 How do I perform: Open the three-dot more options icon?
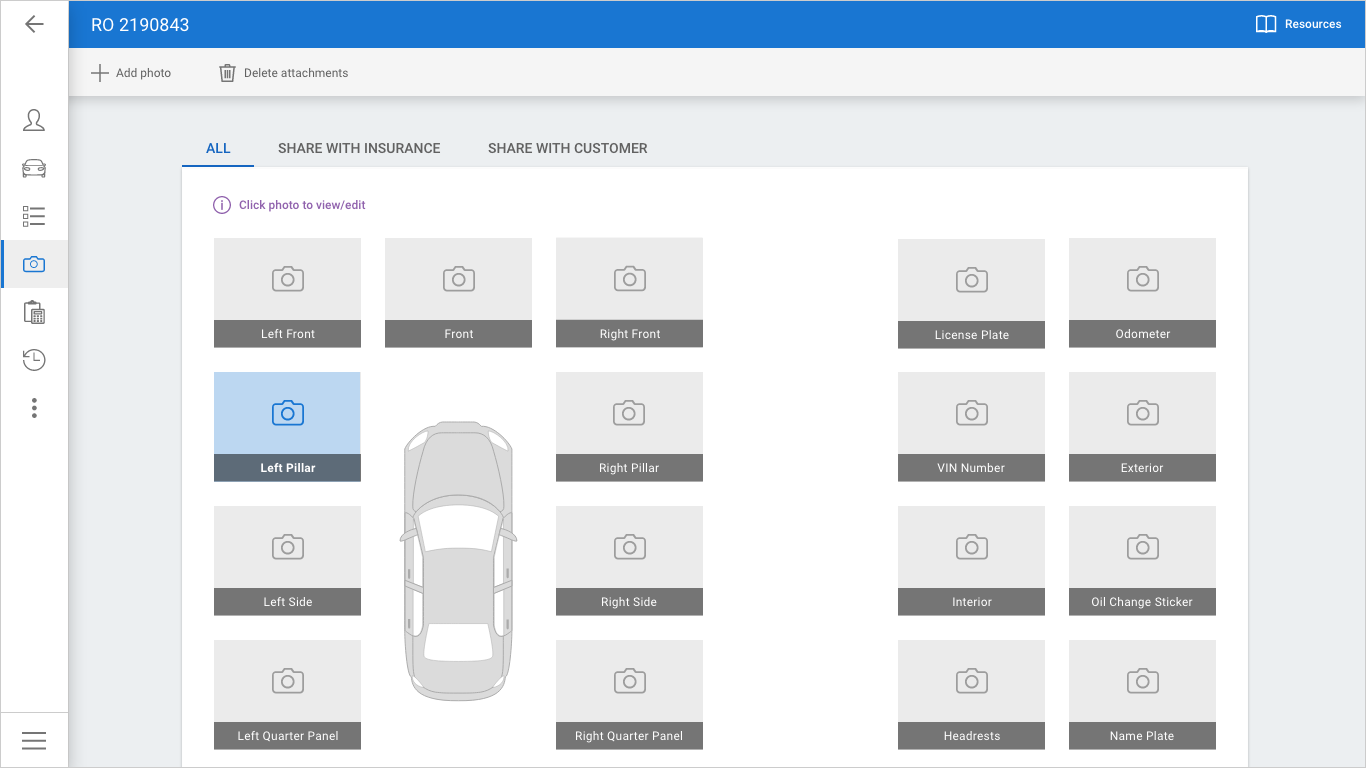tap(34, 408)
